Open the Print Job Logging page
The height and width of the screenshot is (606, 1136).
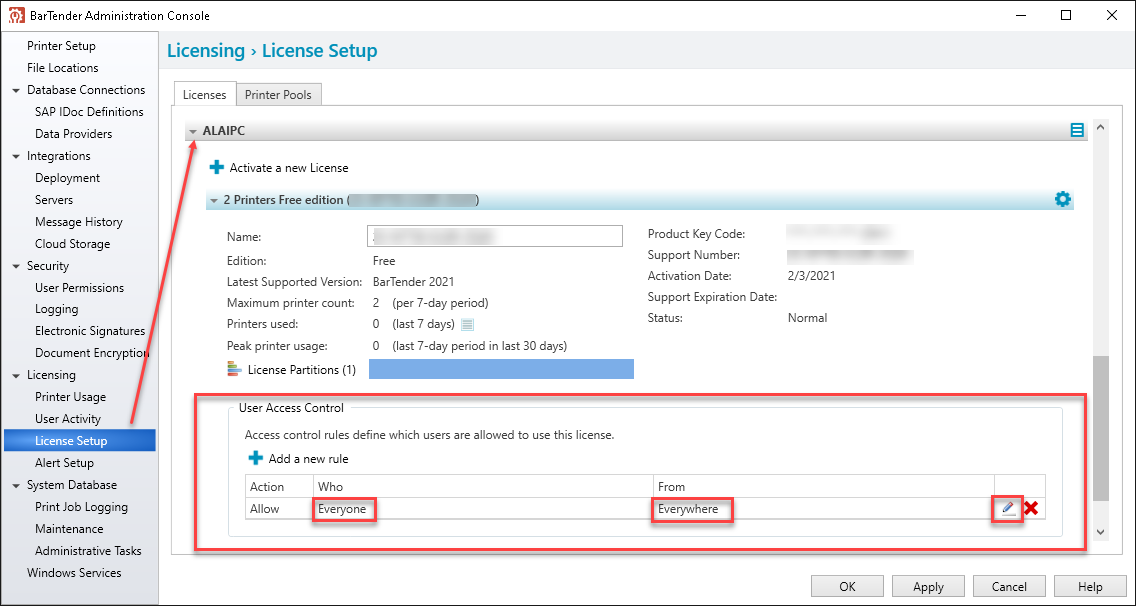click(x=81, y=507)
